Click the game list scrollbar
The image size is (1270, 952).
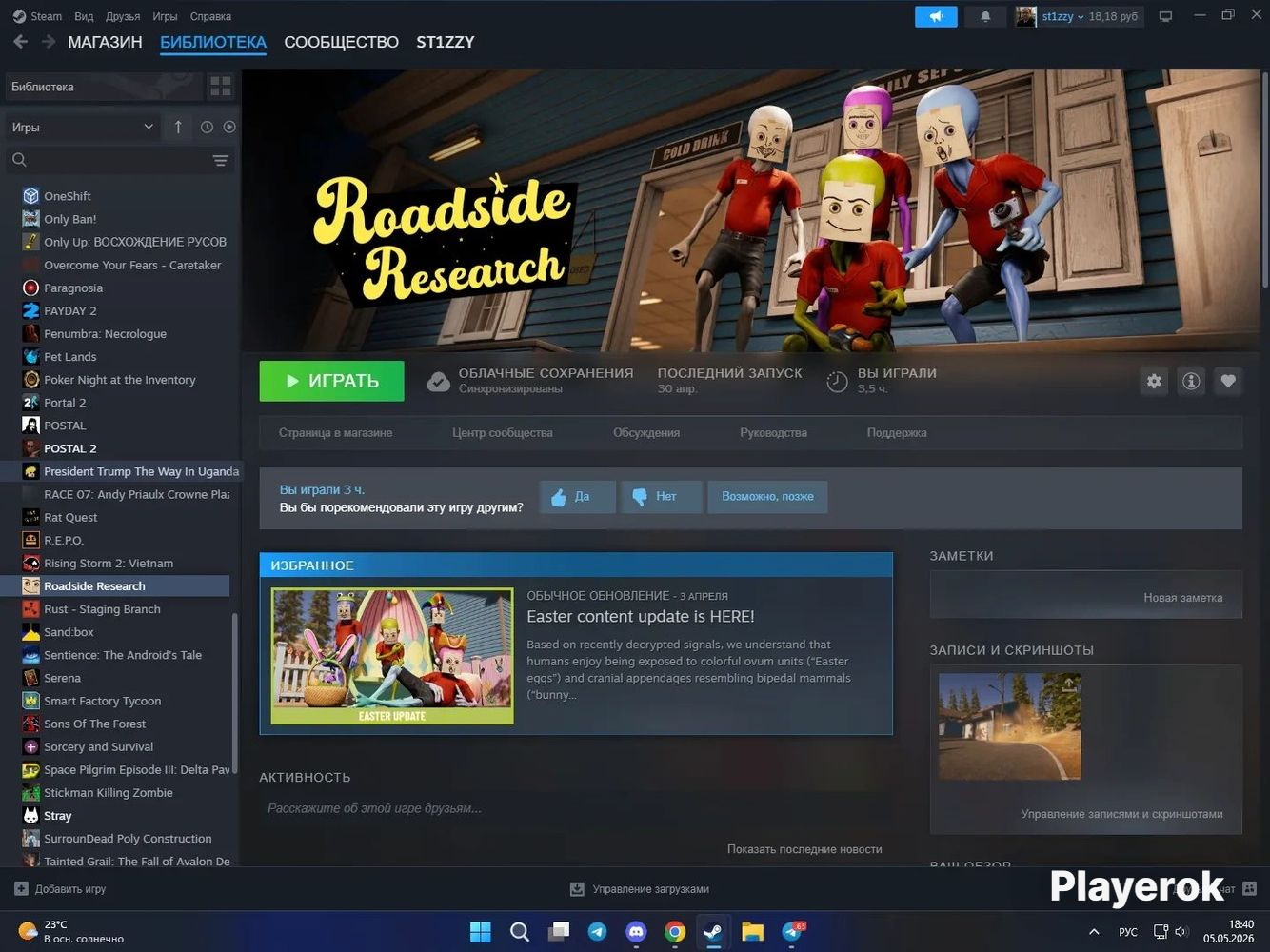[234, 693]
